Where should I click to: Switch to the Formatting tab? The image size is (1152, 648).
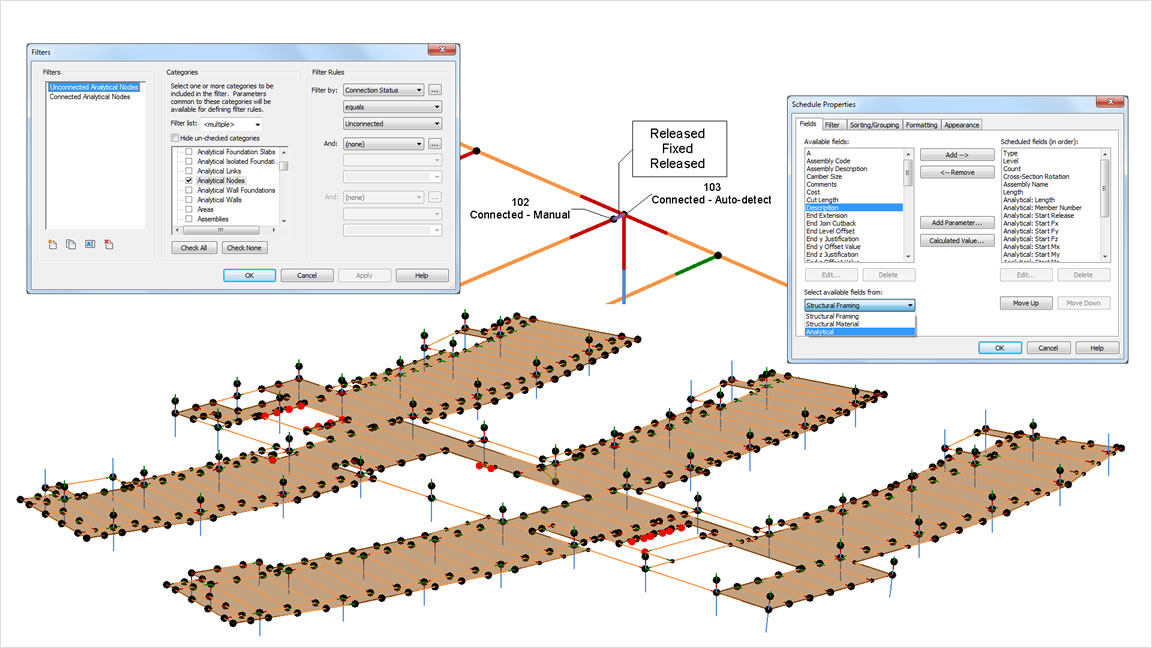[921, 125]
